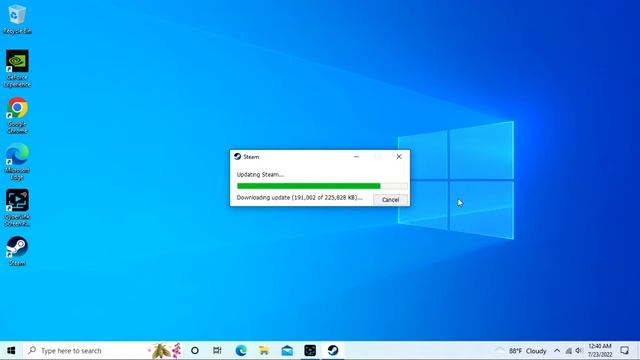
Task: Select the CyberLink screen recorder desktop shortcut
Action: click(17, 208)
